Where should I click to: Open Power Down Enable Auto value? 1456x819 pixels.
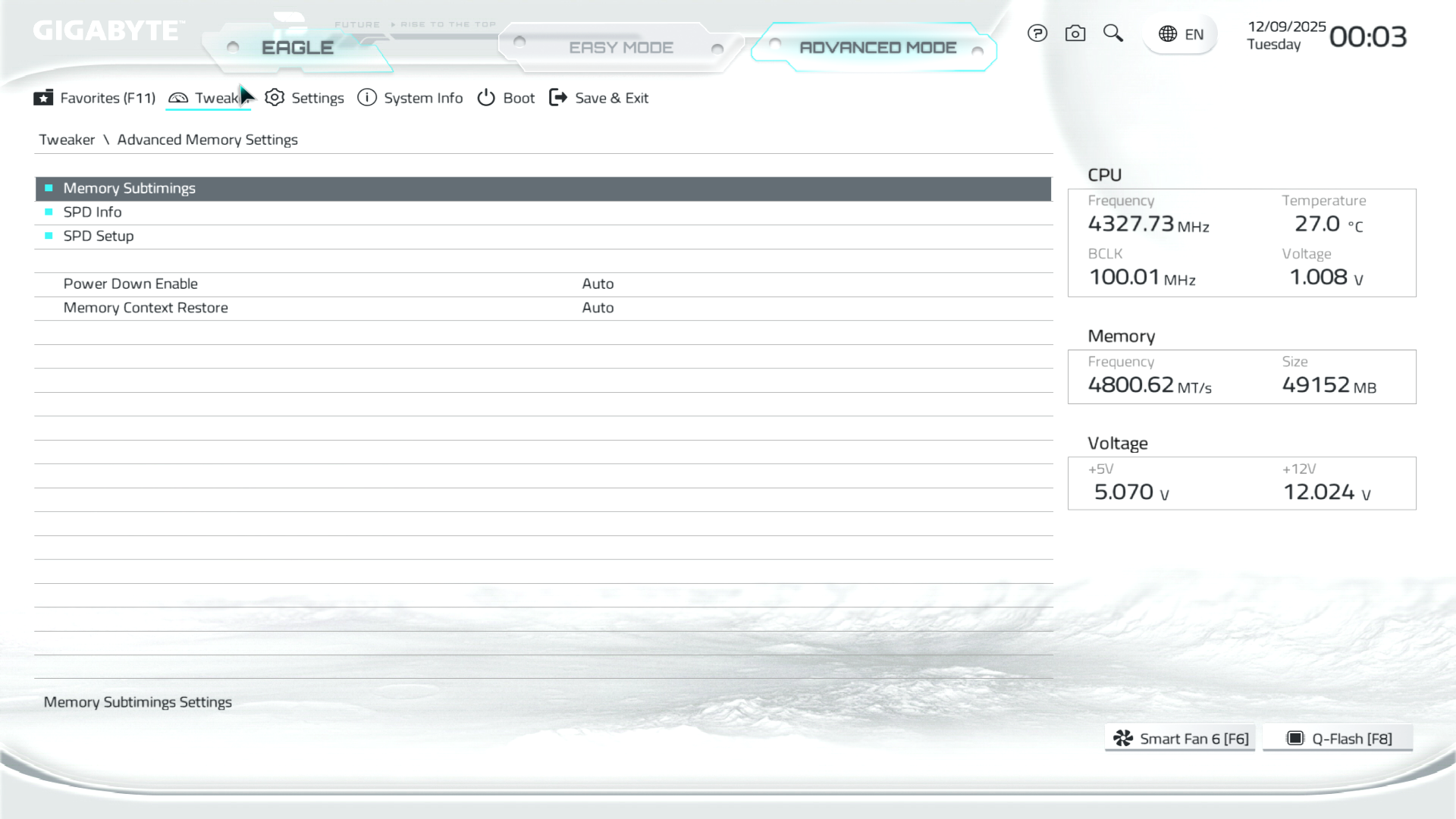tap(598, 284)
